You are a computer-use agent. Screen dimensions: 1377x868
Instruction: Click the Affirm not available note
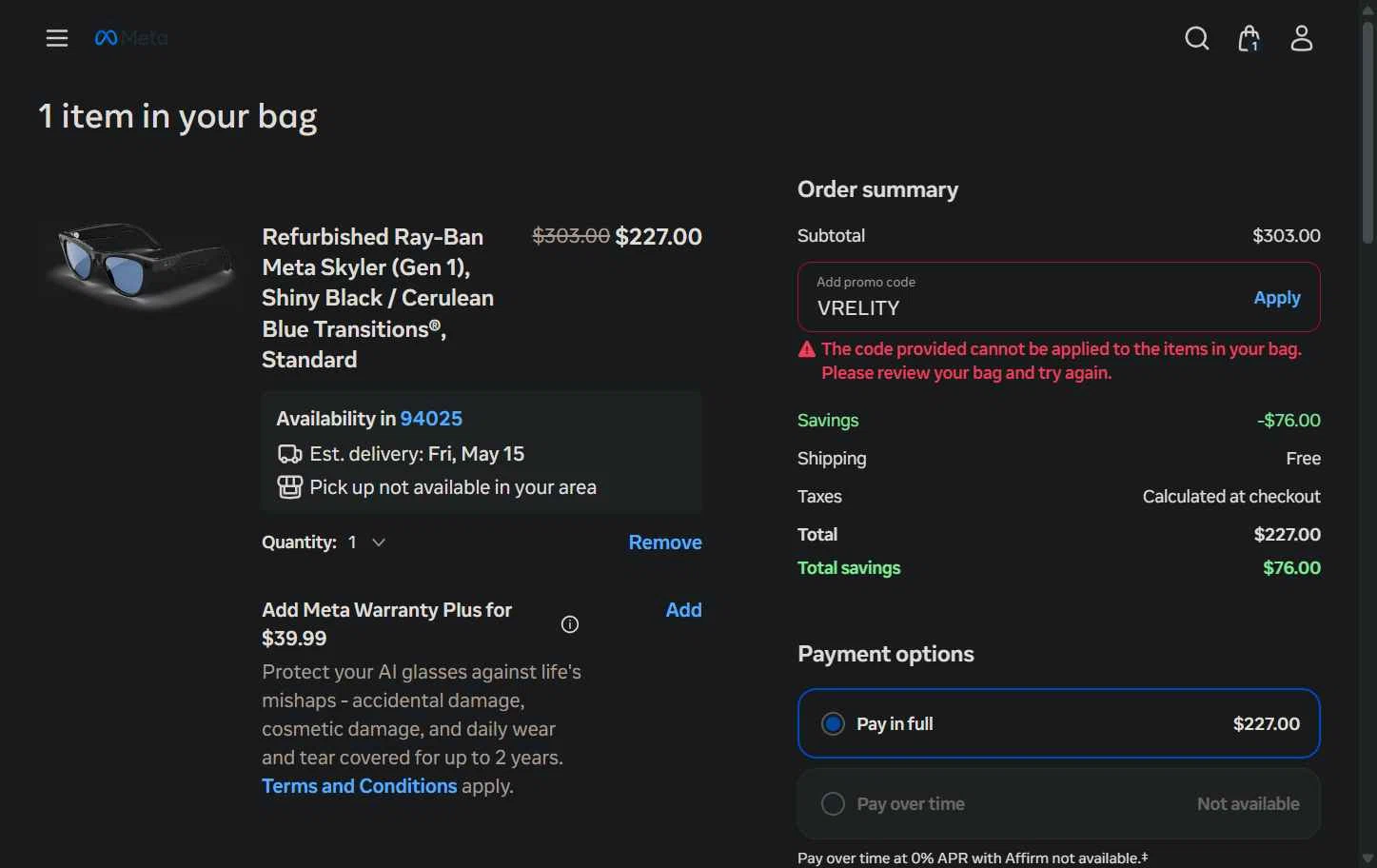973,858
